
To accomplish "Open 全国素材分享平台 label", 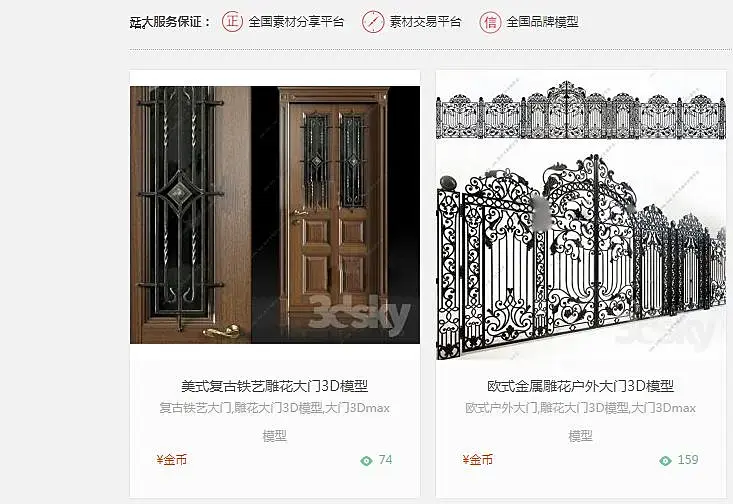I will click(296, 22).
